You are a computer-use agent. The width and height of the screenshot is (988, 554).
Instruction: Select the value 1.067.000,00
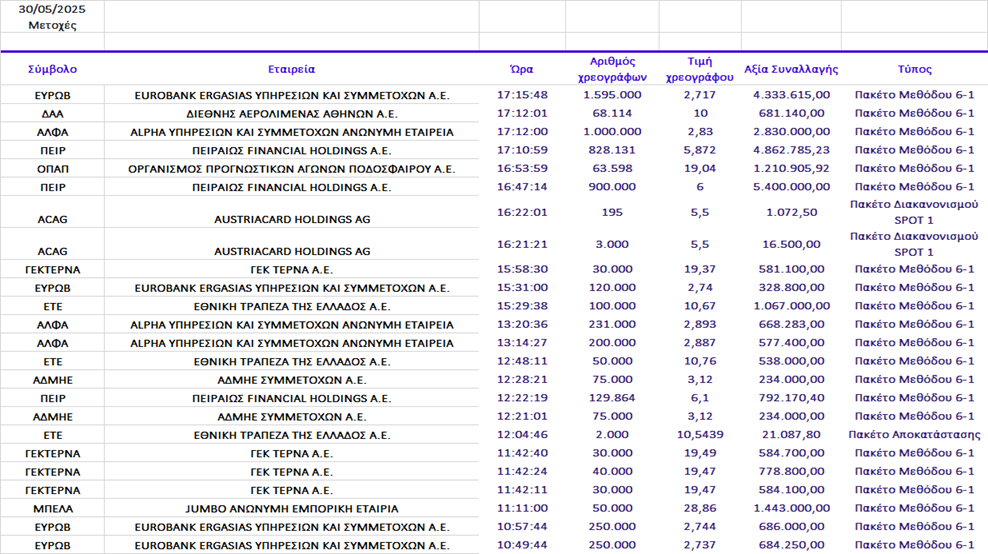[791, 306]
